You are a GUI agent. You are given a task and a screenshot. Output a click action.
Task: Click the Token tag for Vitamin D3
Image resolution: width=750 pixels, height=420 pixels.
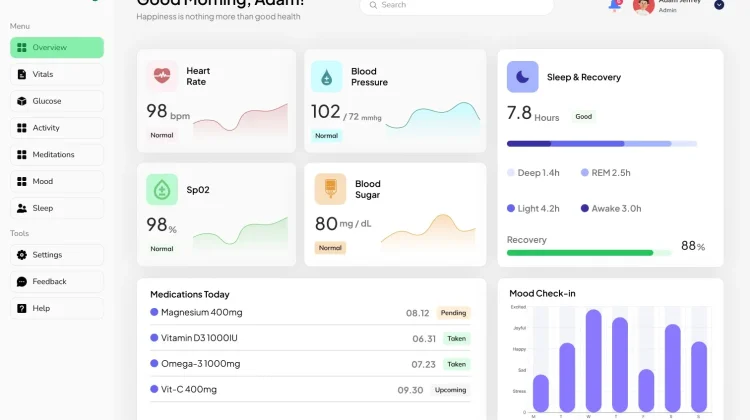coord(456,339)
